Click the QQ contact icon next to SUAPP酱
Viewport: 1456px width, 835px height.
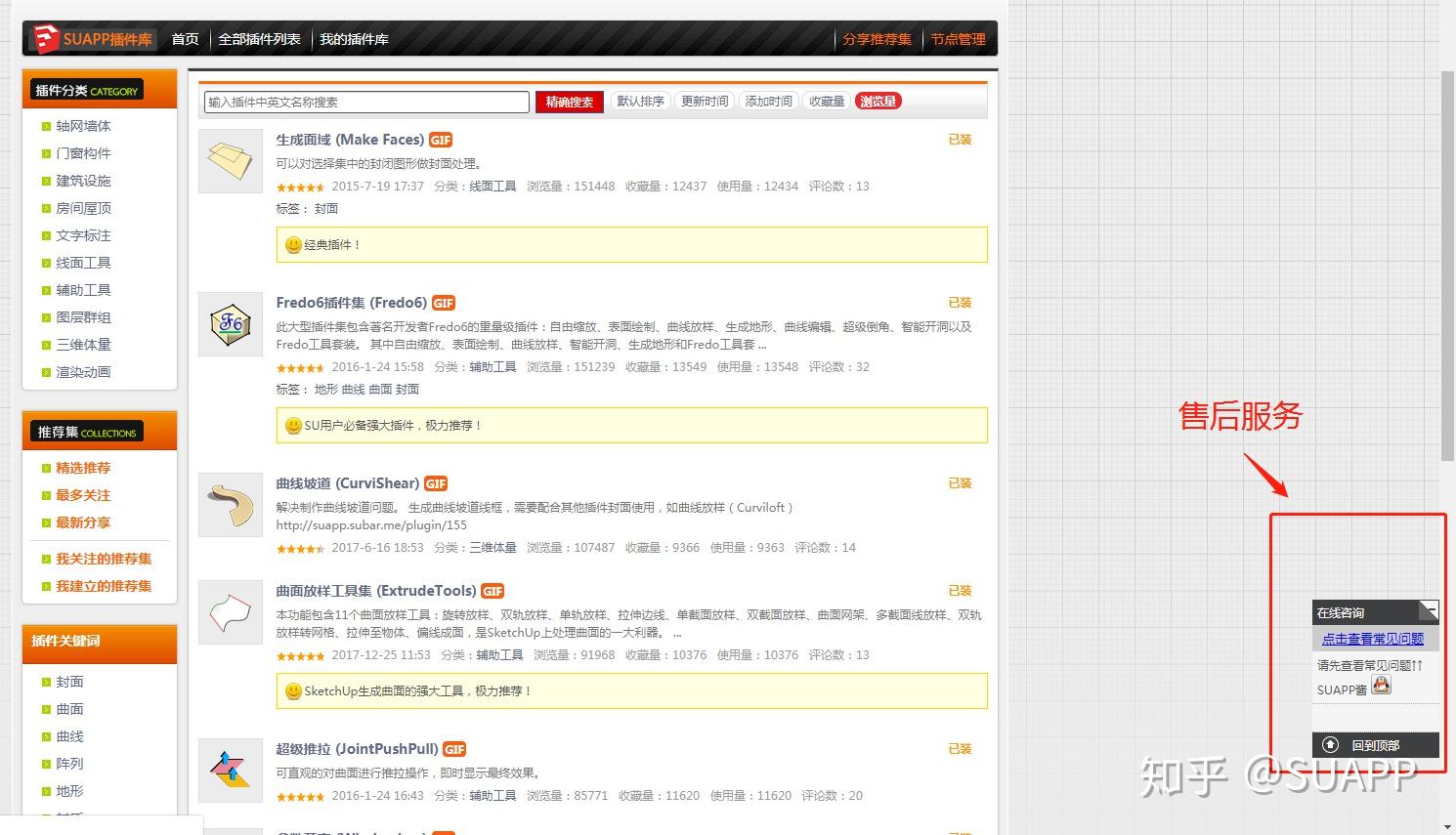pos(1381,686)
